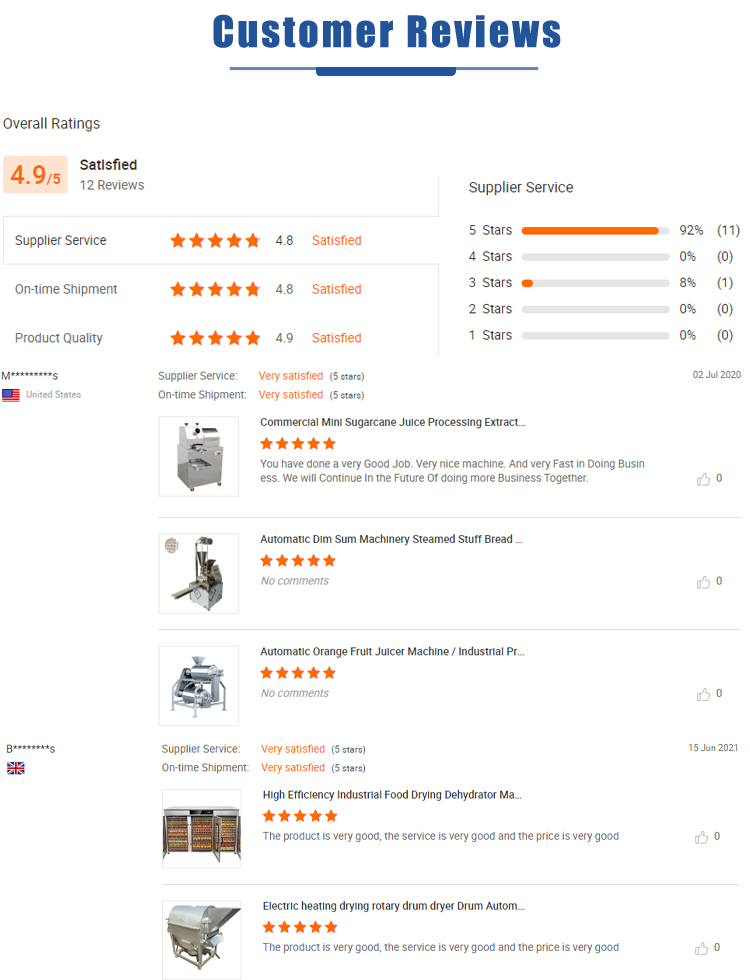Image resolution: width=750 pixels, height=980 pixels.
Task: Like the sugarcane juice machine review
Action: coord(703,479)
